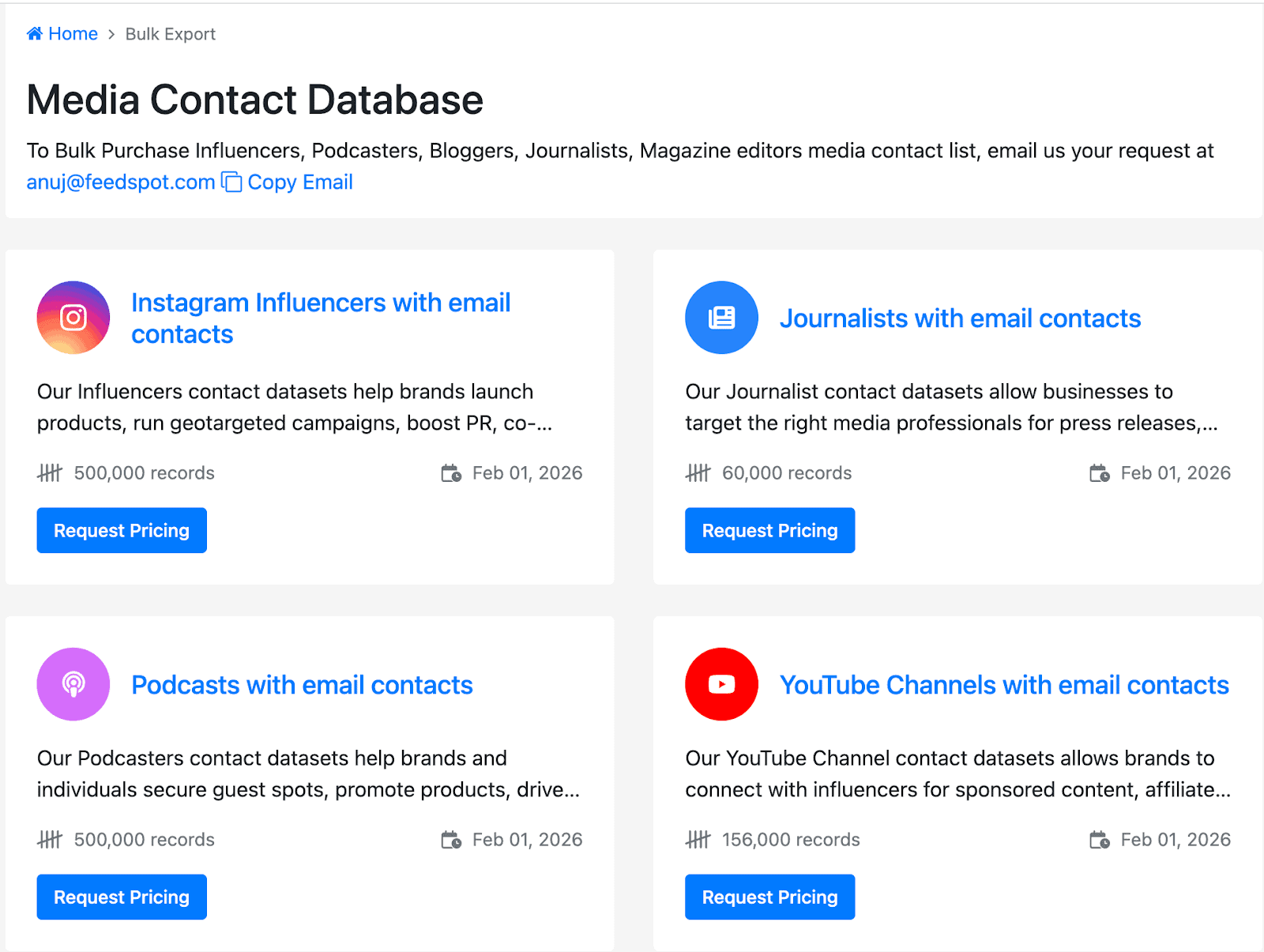Select the Bulk Export breadcrumb item
This screenshot has width=1264, height=952.
point(170,34)
